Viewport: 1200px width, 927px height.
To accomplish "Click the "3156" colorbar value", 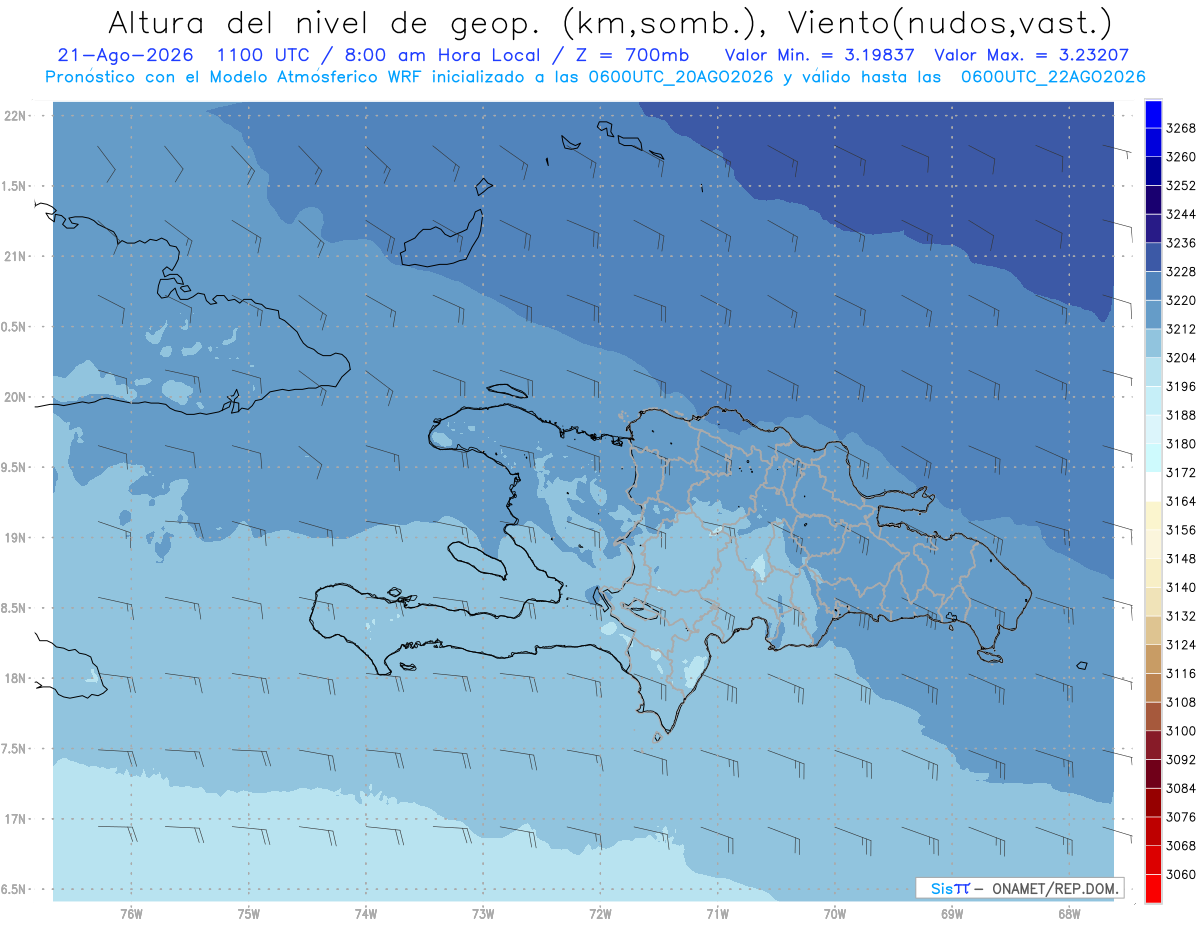I will click(1181, 530).
